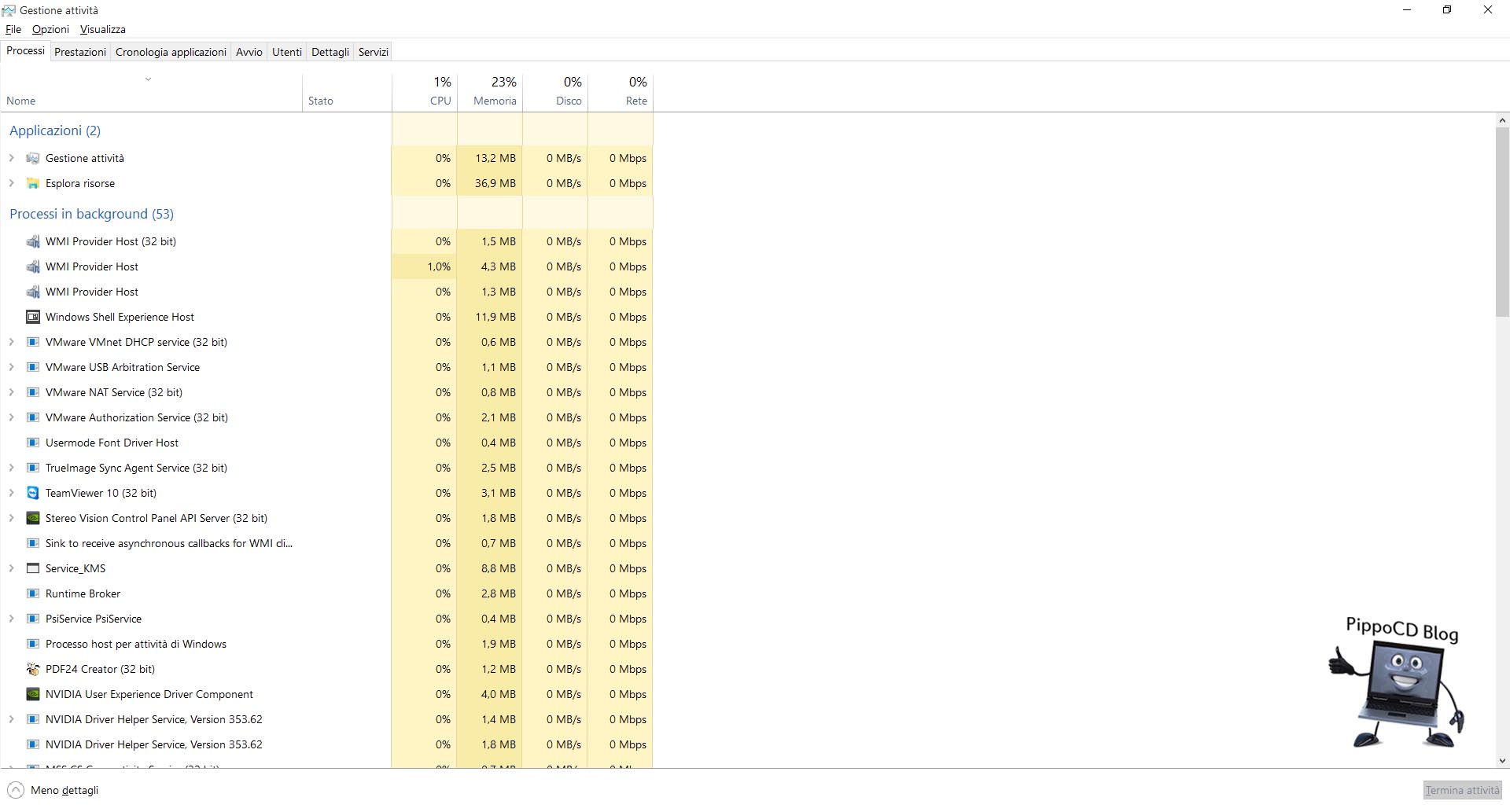Sort by the Memoria column header
1510x812 pixels.
[x=490, y=92]
